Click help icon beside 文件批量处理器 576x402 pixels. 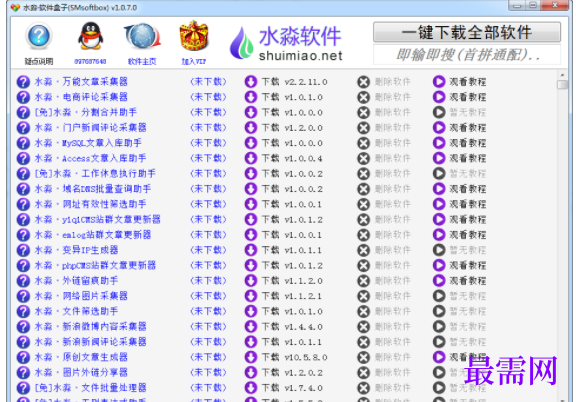pos(23,388)
